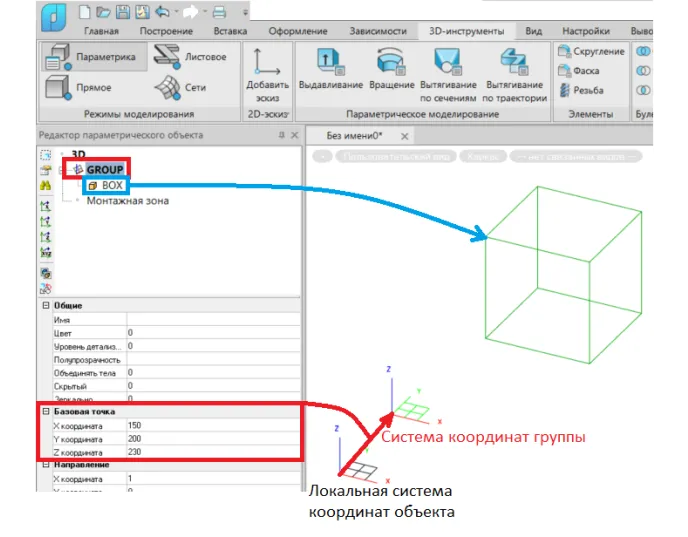Open the undo history dropdown arrow
The image size is (688, 537).
(176, 12)
